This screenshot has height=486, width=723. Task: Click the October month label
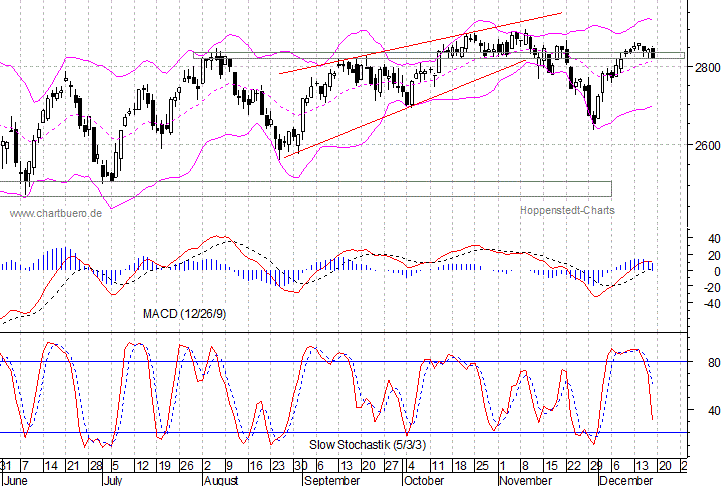pyautogui.click(x=424, y=480)
